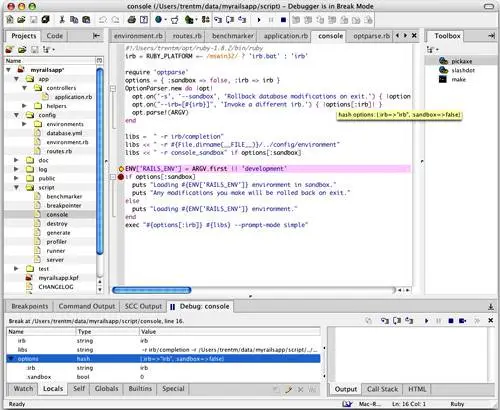Click the Stop square in debug pane toolbar
Viewport: 500px width, 410px height.
tap(451, 321)
